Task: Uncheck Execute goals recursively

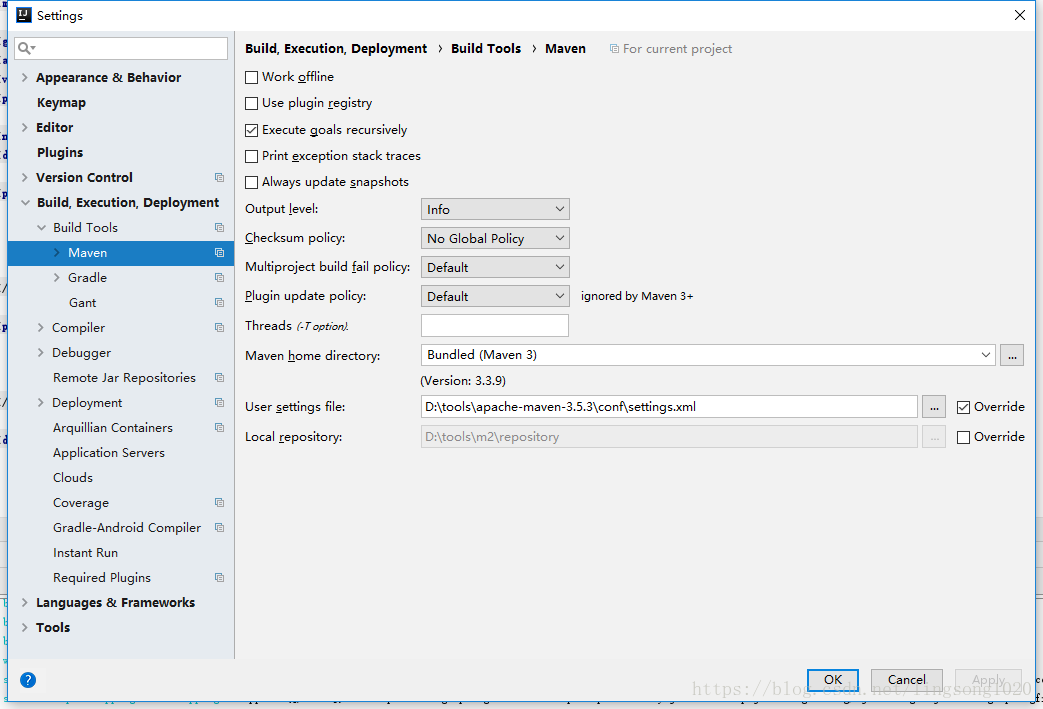Action: click(x=251, y=130)
